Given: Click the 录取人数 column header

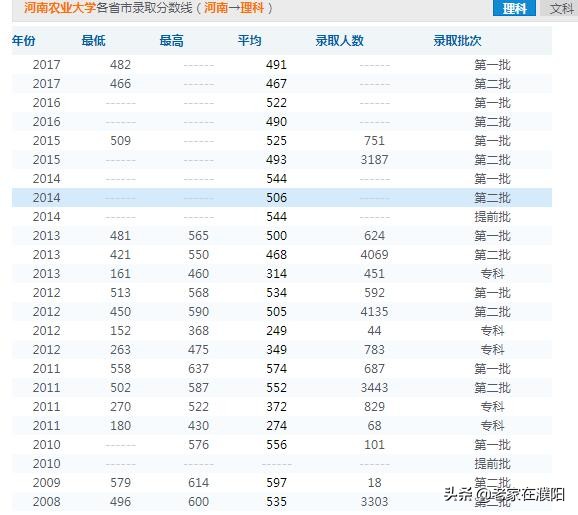Looking at the screenshot, I should click(x=340, y=41).
